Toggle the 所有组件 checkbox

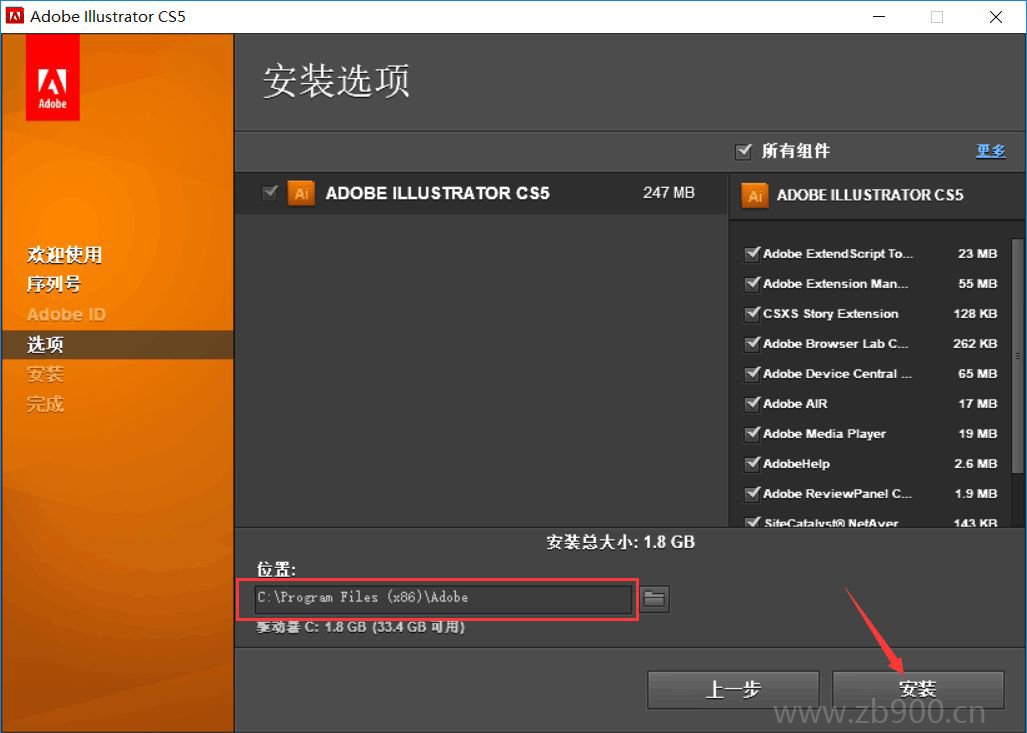click(x=743, y=151)
